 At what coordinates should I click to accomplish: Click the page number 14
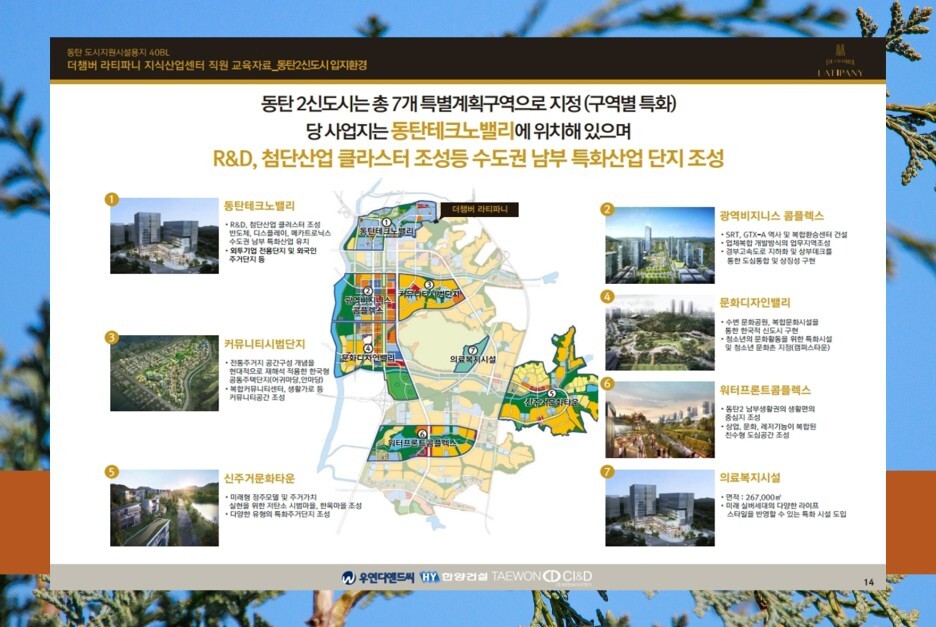(869, 582)
